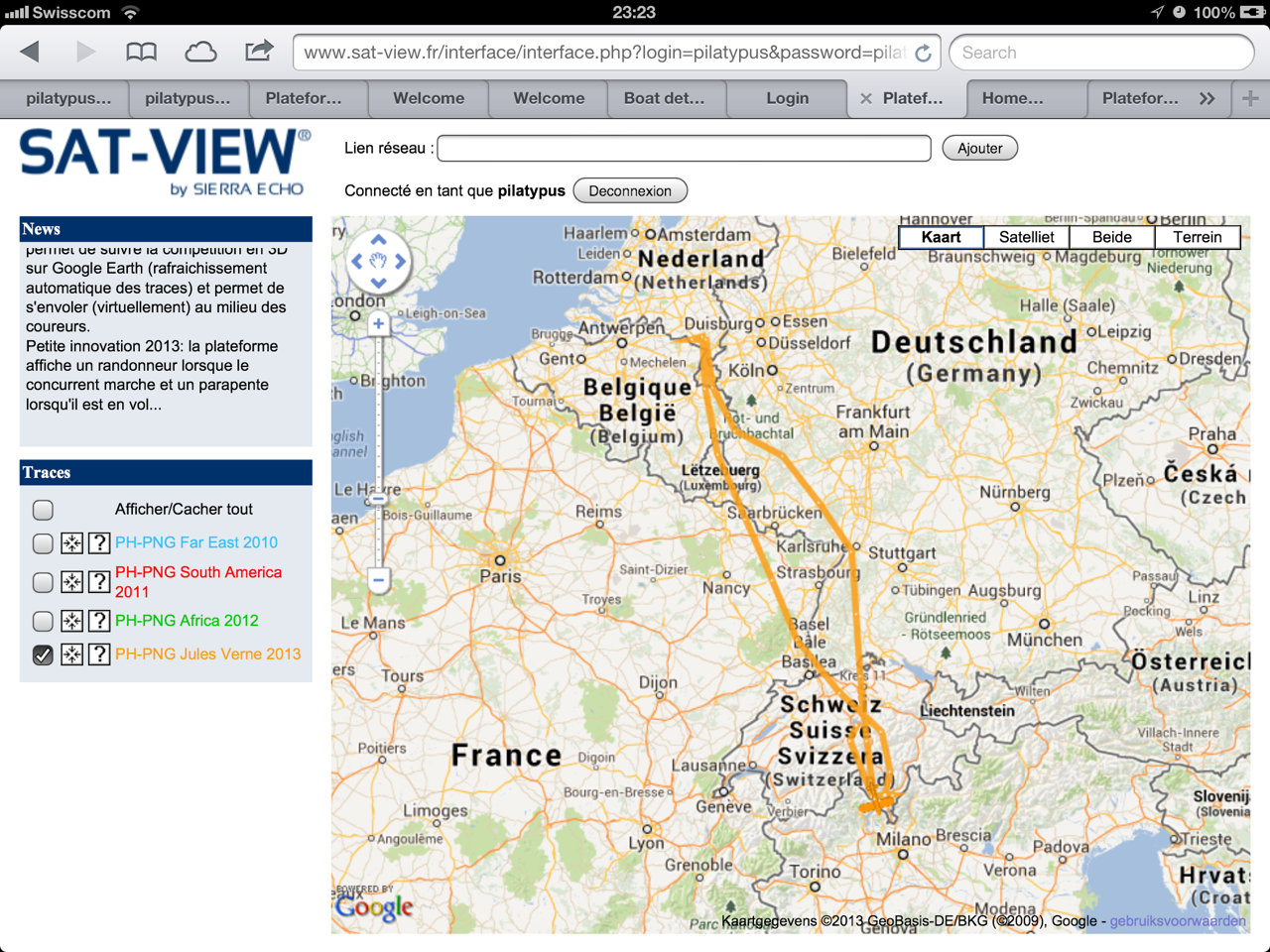The height and width of the screenshot is (952, 1270).
Task: Click the PH-PNG Far East 2010 link
Action: (196, 542)
